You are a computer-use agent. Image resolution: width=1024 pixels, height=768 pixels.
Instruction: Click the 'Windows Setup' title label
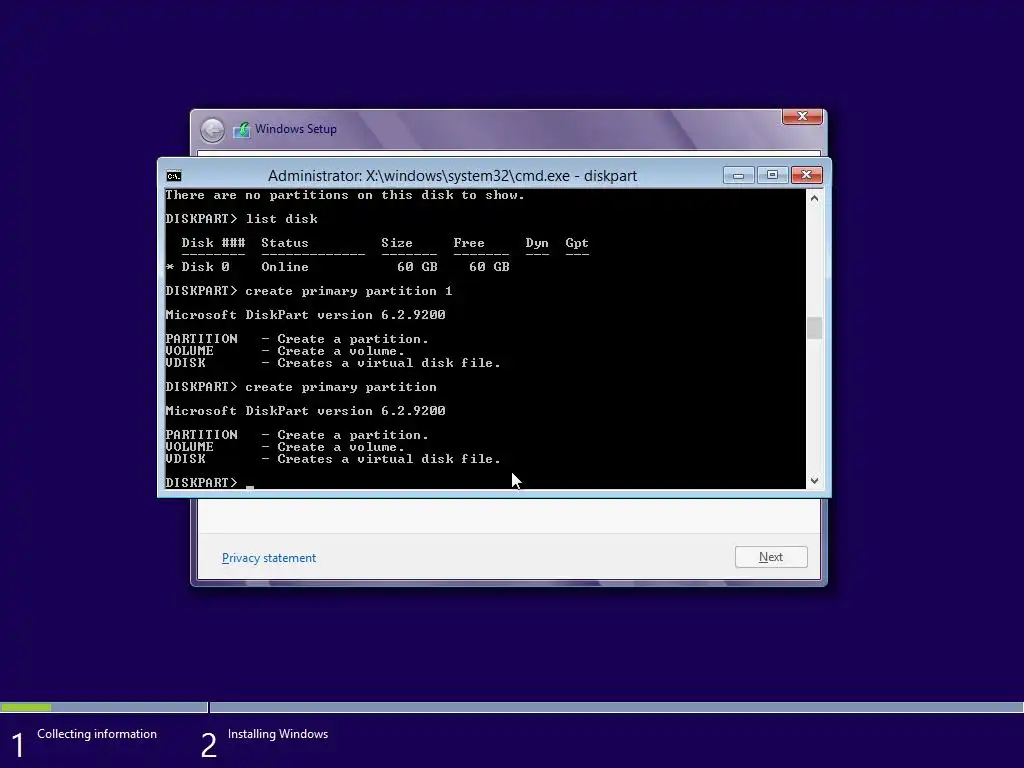coord(296,129)
